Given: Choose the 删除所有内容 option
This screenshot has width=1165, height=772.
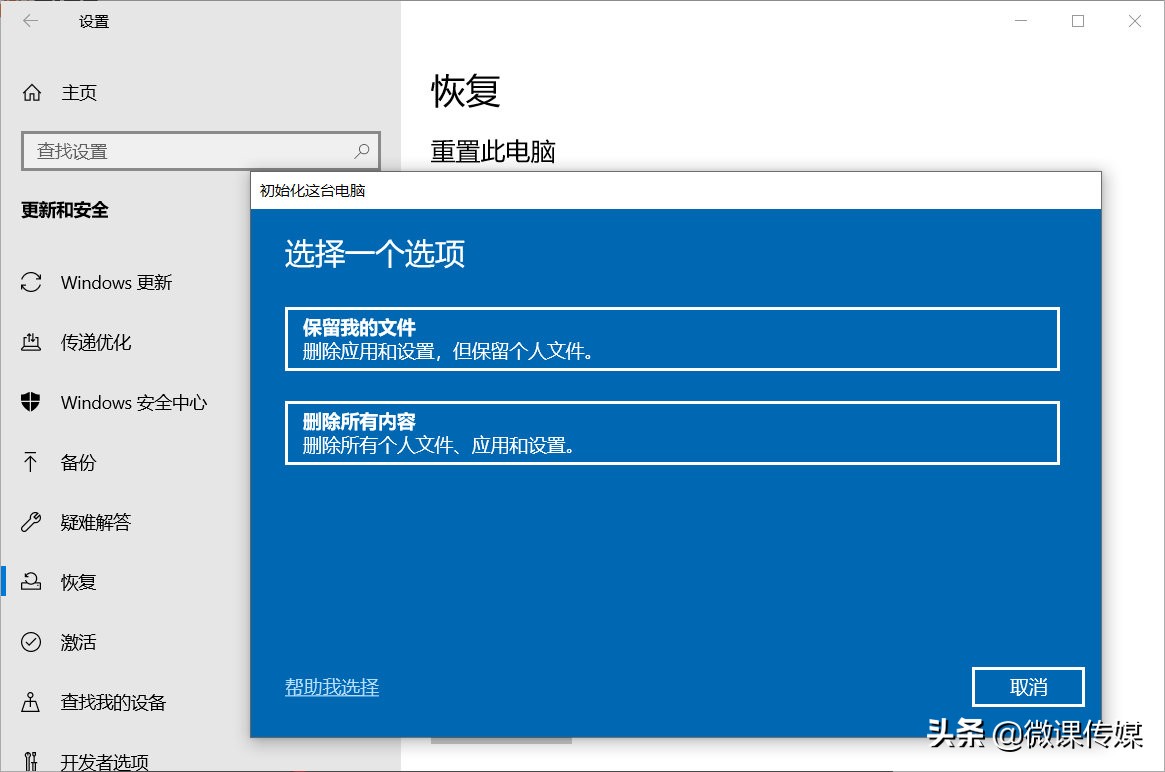Looking at the screenshot, I should click(x=672, y=432).
